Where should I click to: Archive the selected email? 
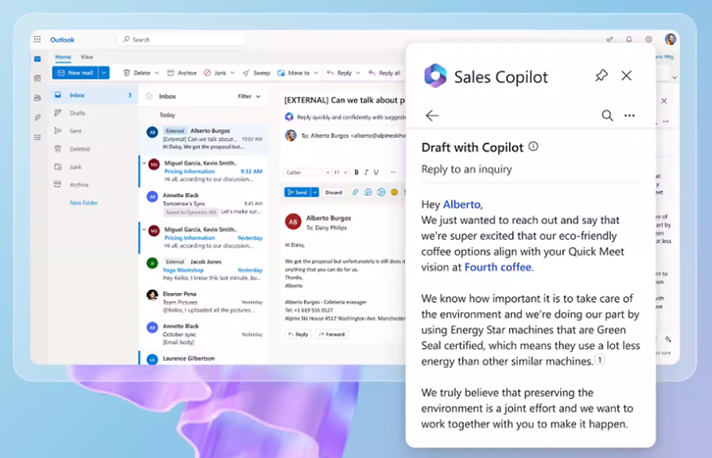point(182,73)
